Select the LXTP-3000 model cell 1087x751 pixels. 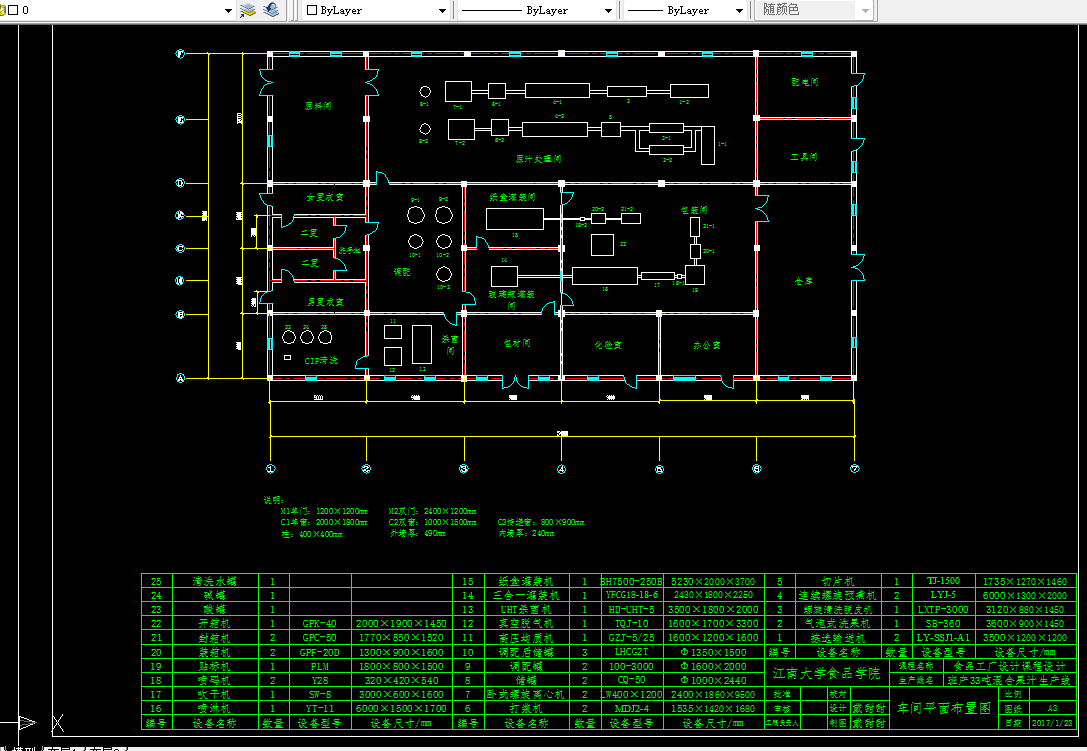tap(943, 610)
